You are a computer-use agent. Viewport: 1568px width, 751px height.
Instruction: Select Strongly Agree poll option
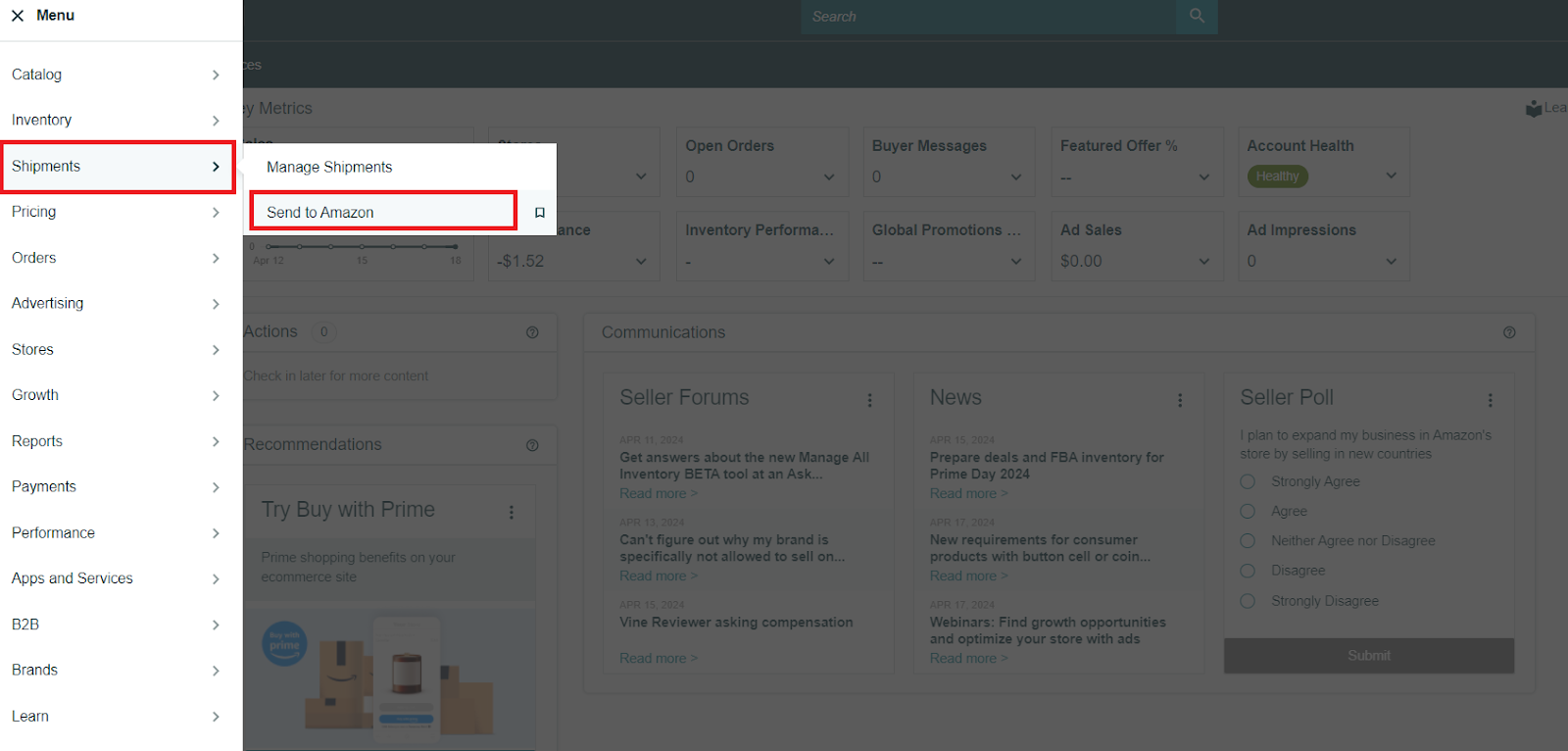(x=1248, y=481)
